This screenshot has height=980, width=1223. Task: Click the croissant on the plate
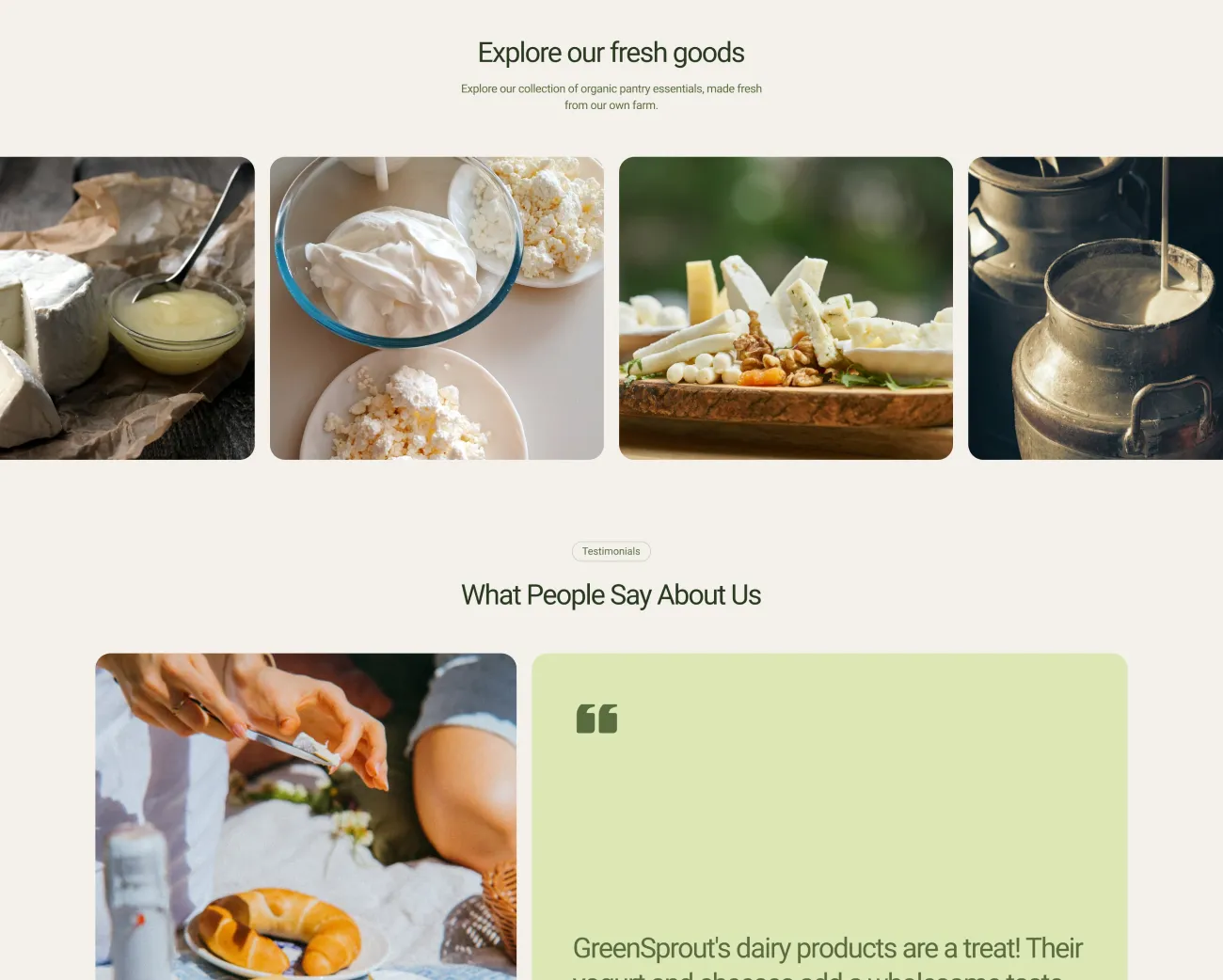tap(278, 931)
